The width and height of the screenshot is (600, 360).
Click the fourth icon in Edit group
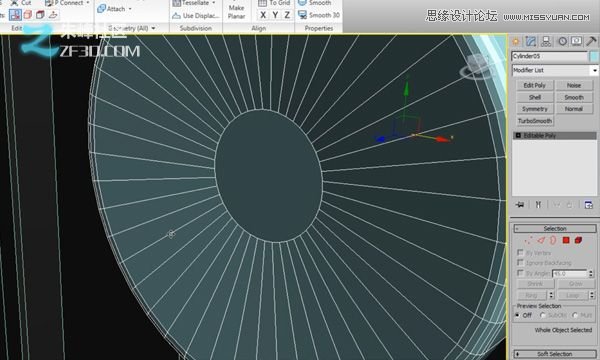pyautogui.click(x=53, y=15)
